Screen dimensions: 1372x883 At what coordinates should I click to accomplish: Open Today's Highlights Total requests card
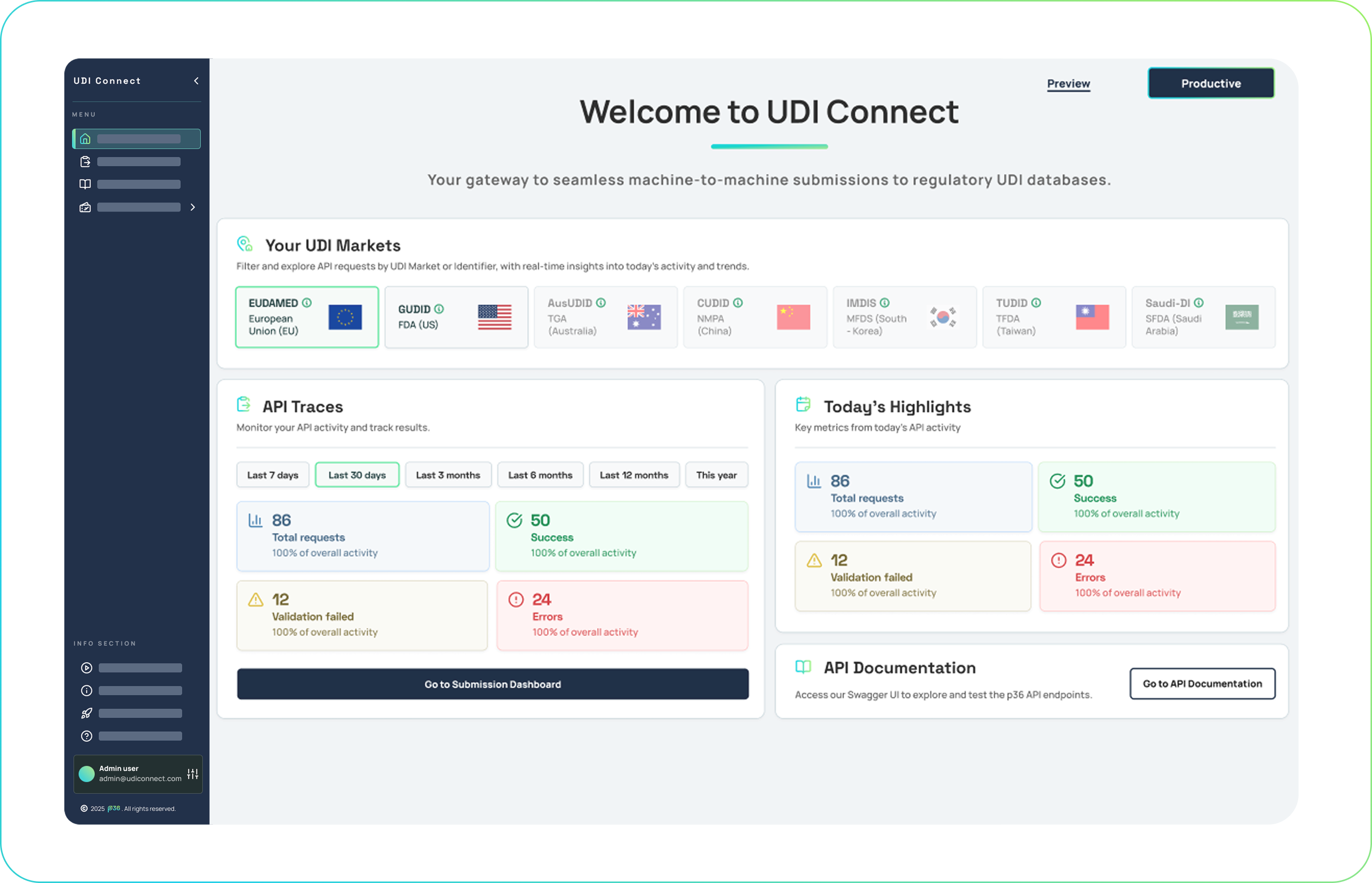(914, 497)
